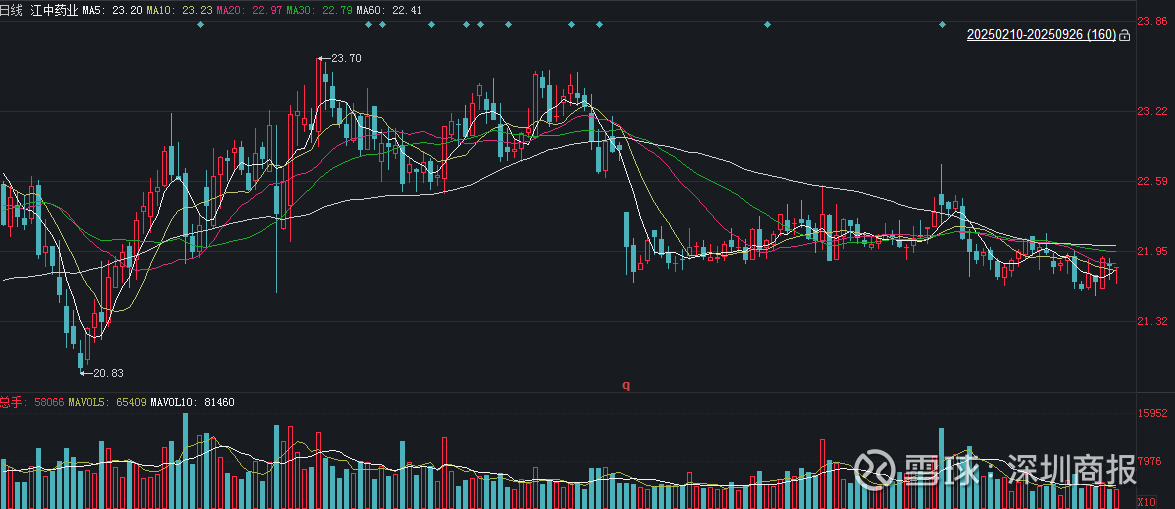
Task: Click the red q marker below the chart
Action: pyautogui.click(x=626, y=384)
